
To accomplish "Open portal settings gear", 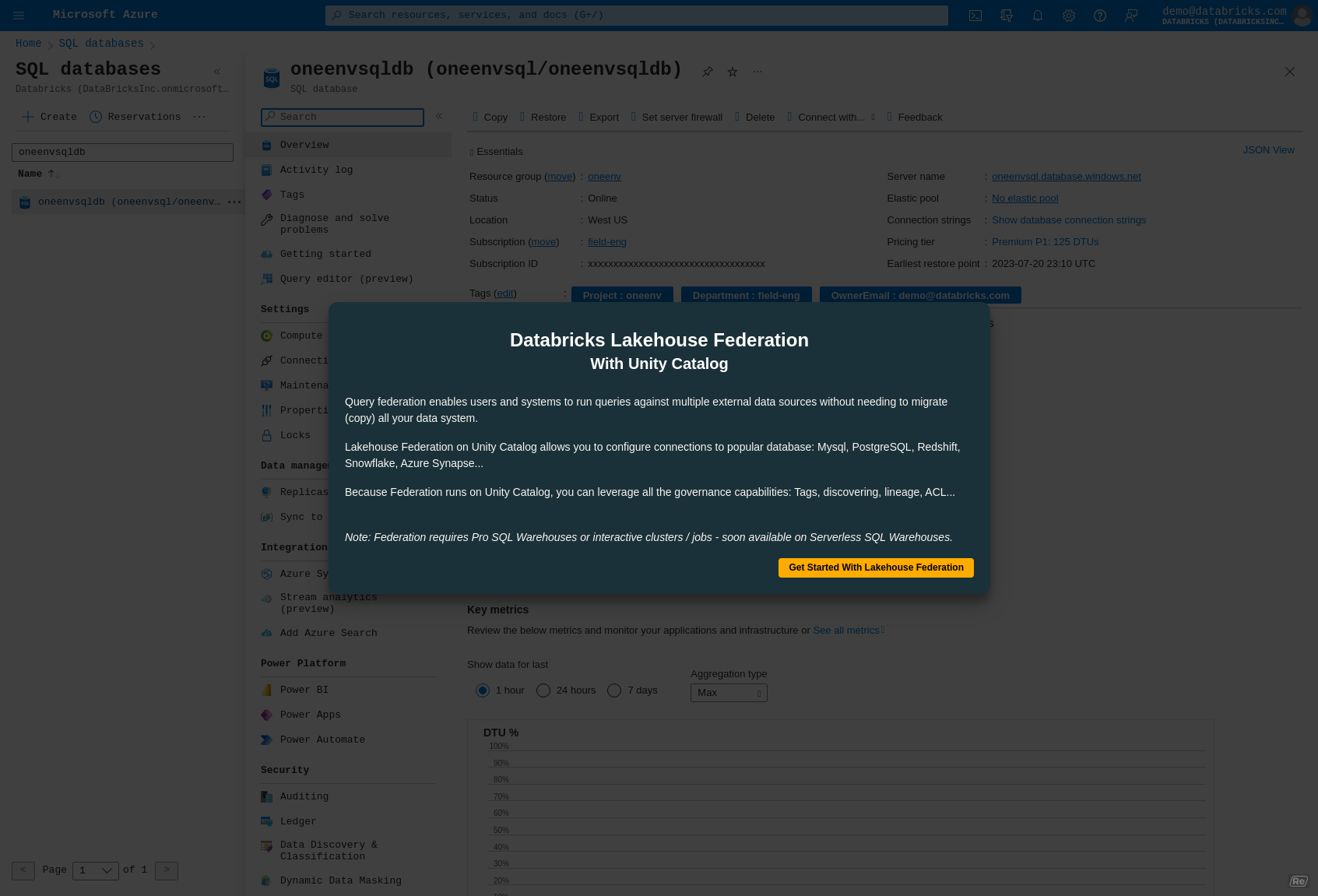I will point(1068,16).
